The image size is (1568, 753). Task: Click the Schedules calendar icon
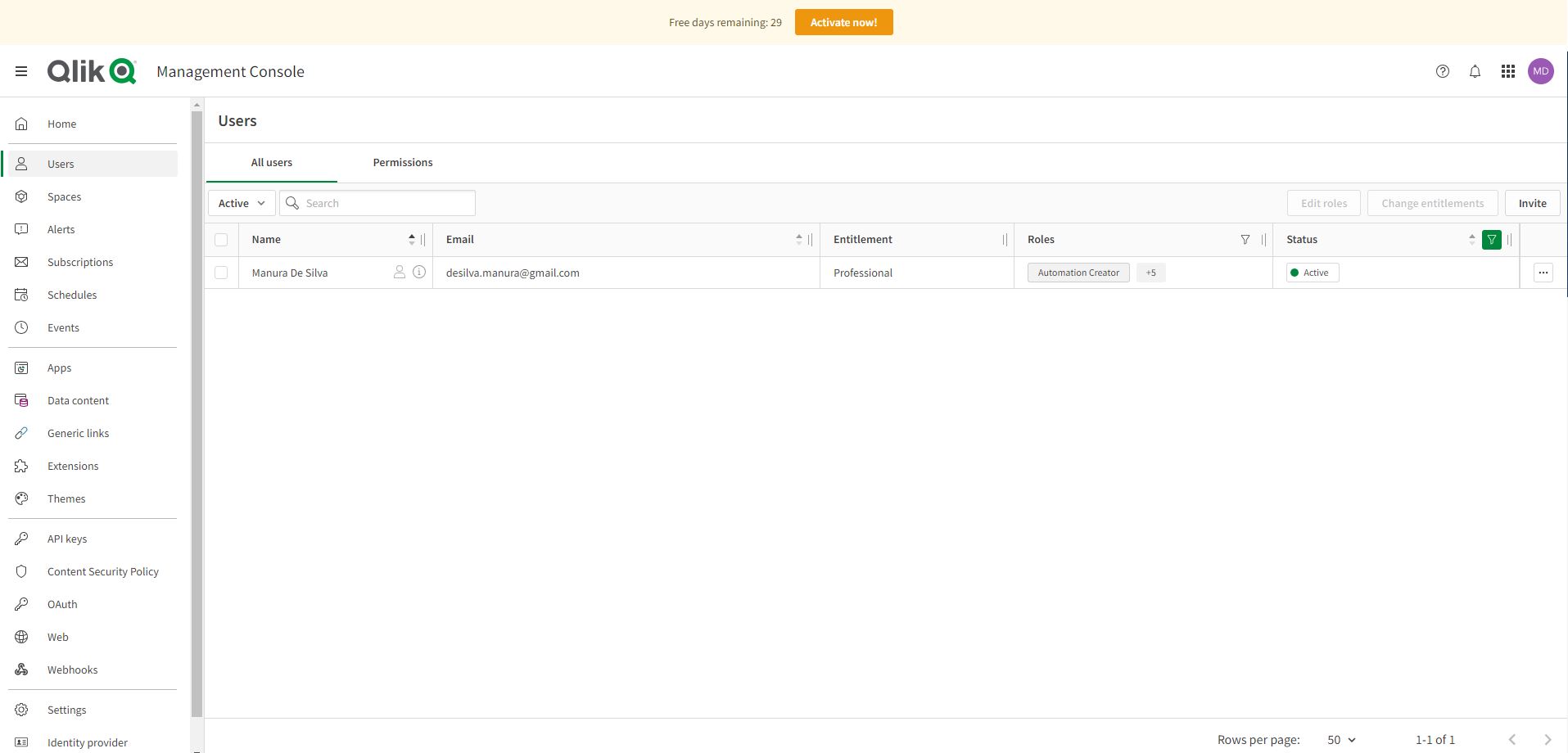(x=22, y=295)
